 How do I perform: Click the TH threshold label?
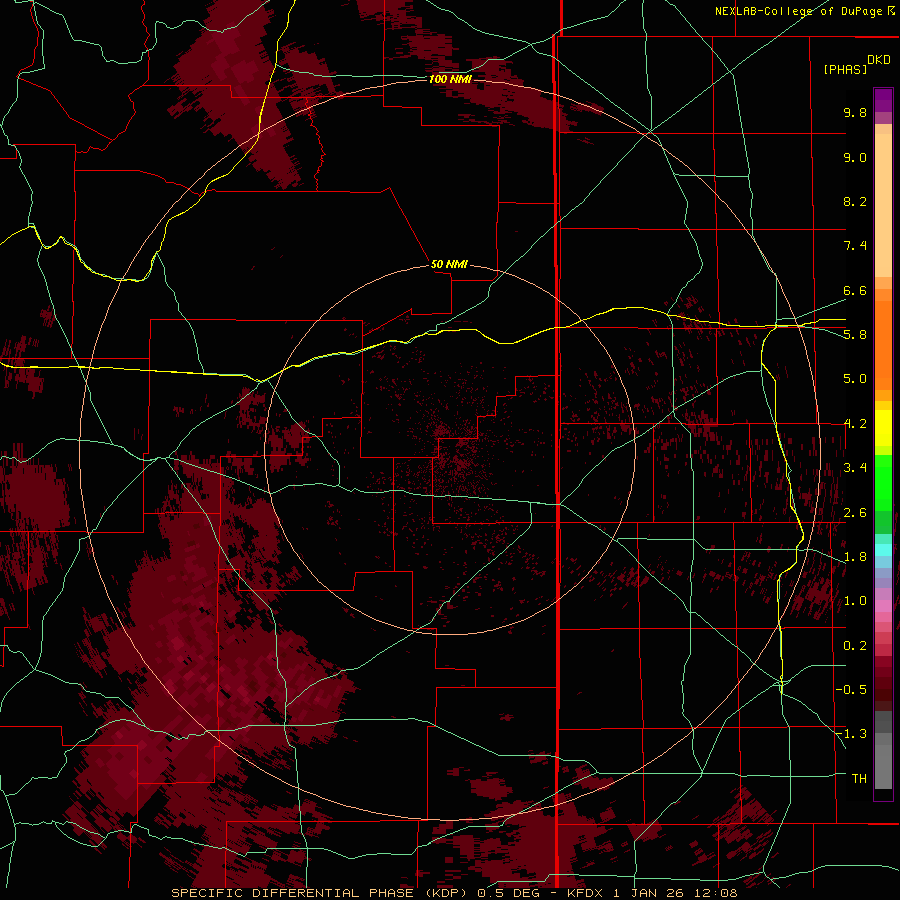point(859,779)
